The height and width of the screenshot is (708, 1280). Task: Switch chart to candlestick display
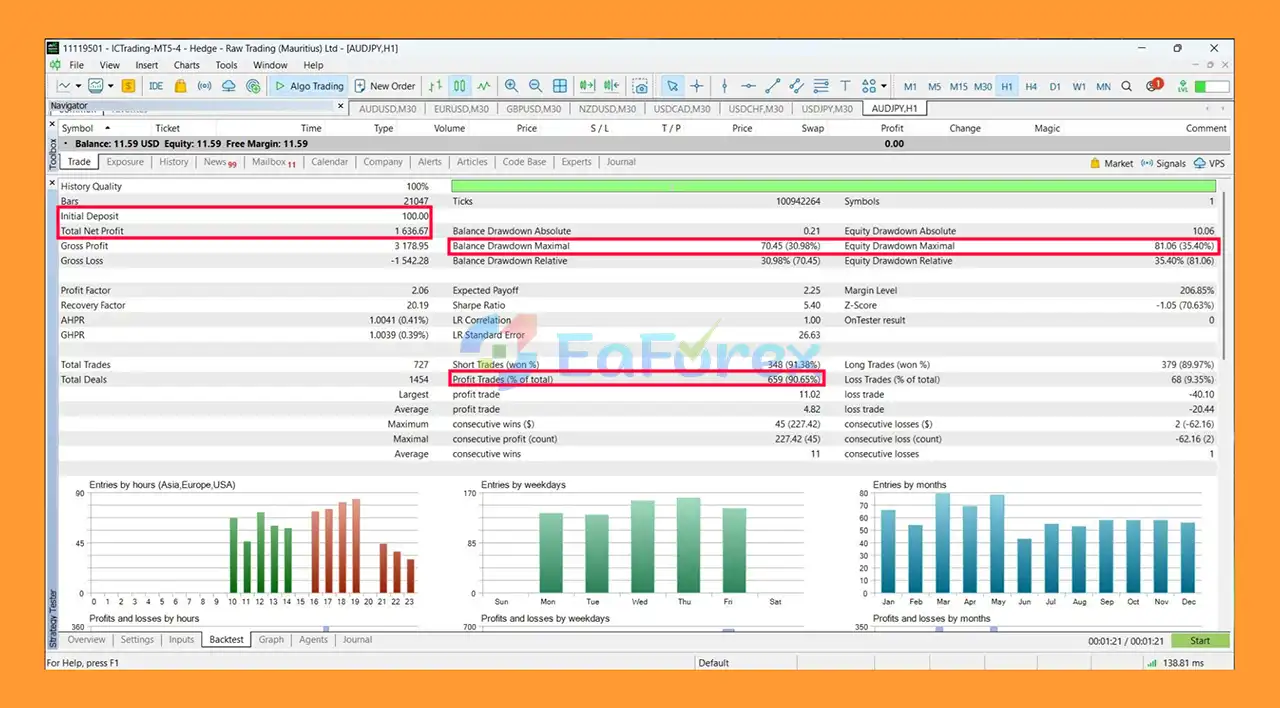pyautogui.click(x=460, y=86)
